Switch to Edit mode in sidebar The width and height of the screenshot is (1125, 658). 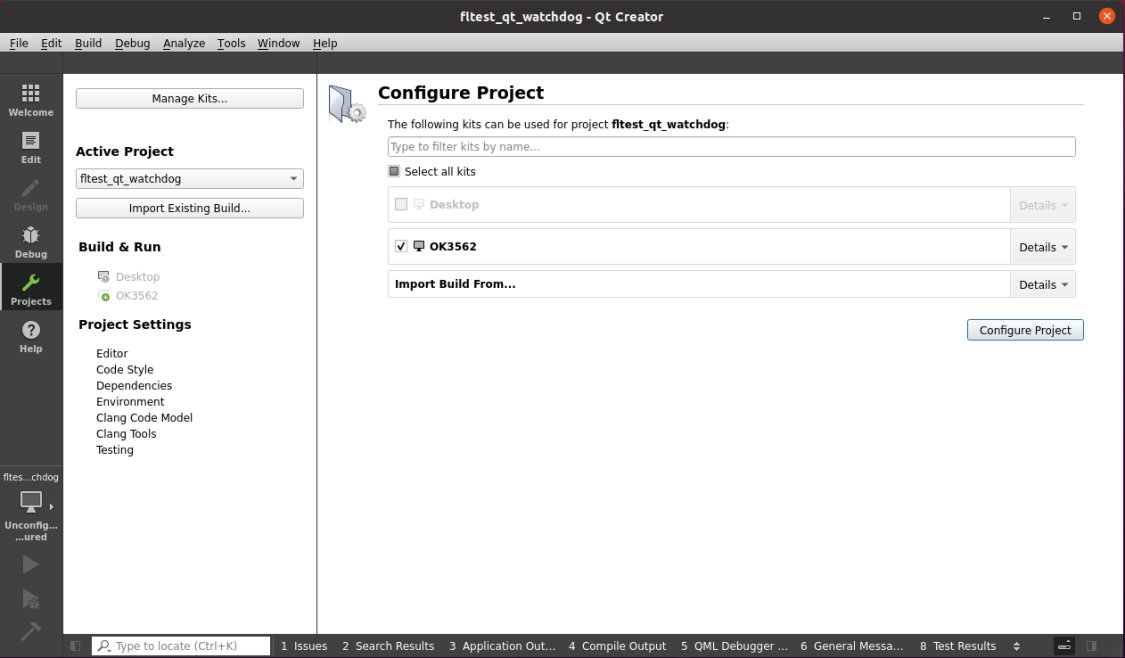tap(31, 148)
